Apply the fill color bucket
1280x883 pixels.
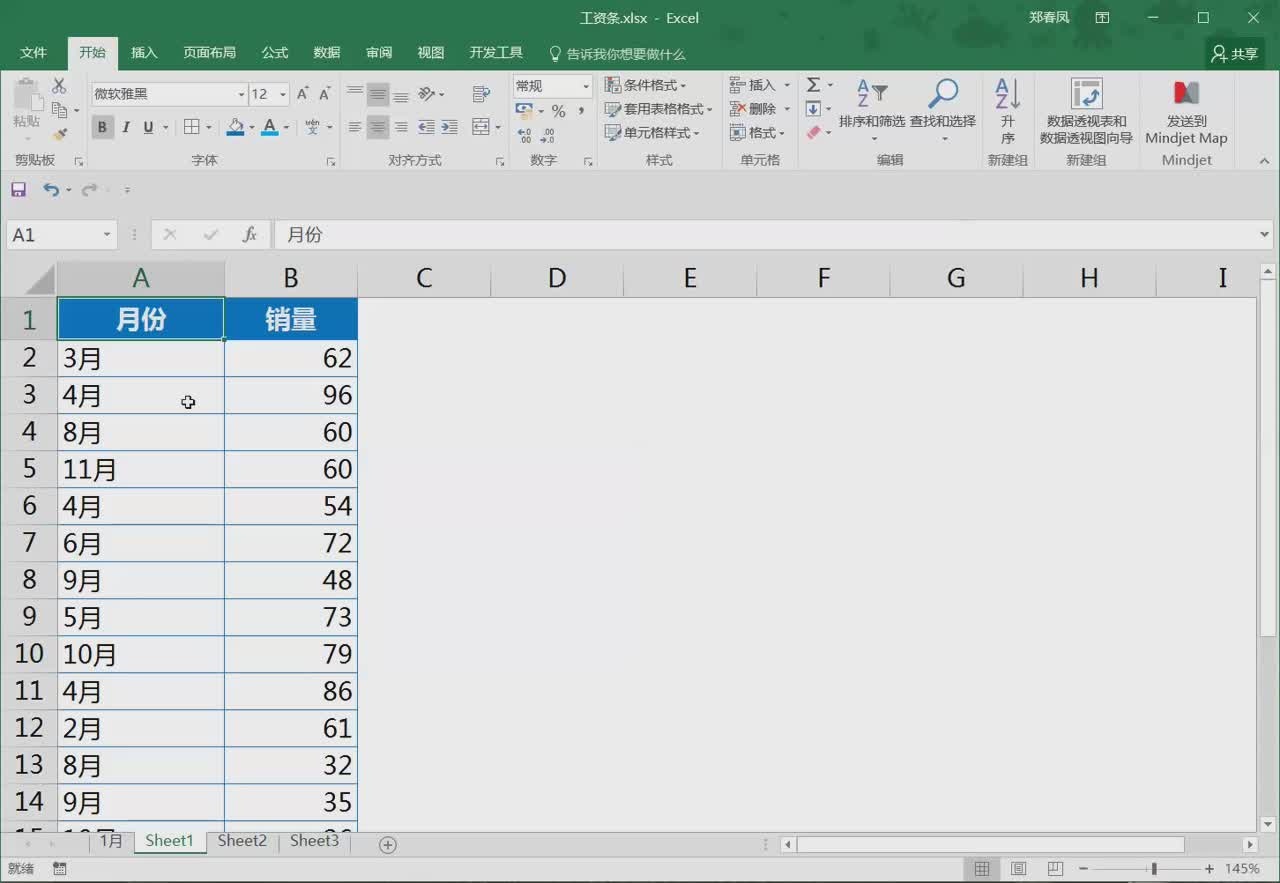point(235,127)
